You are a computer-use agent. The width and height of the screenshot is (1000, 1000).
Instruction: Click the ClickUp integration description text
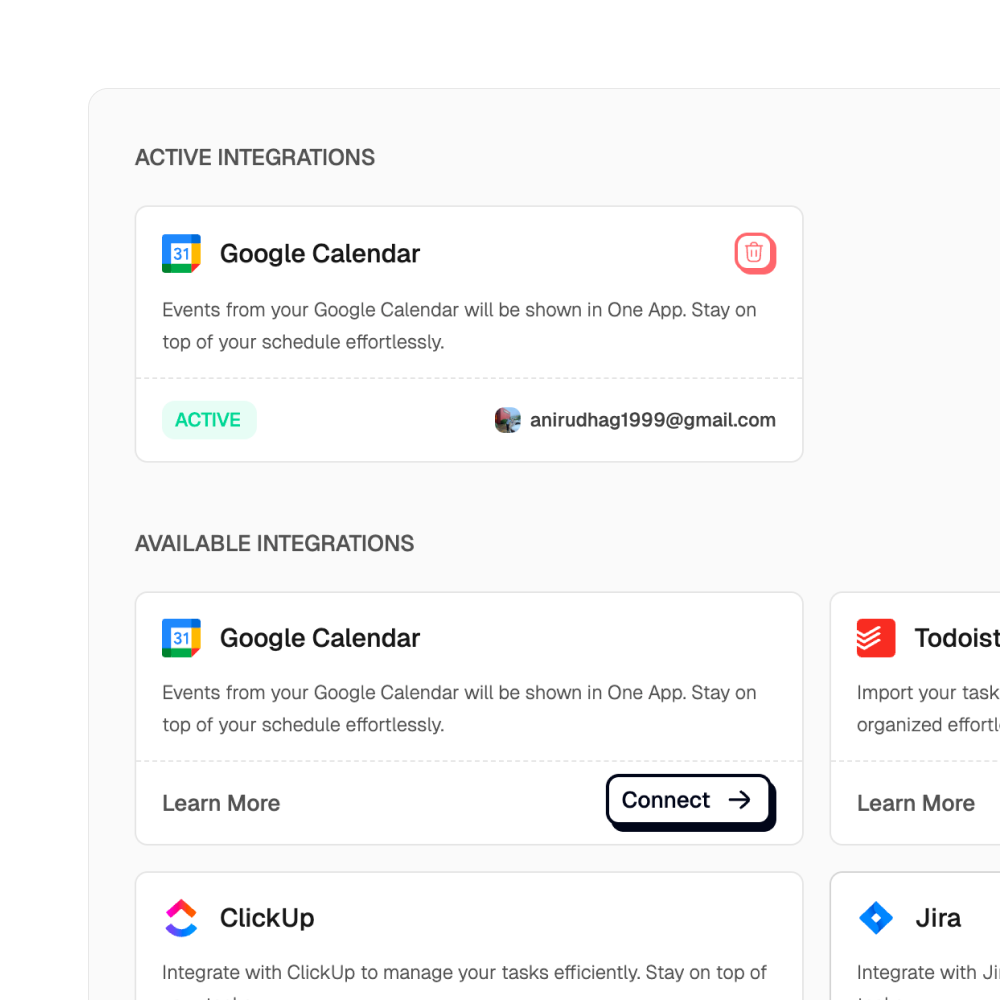tap(464, 972)
